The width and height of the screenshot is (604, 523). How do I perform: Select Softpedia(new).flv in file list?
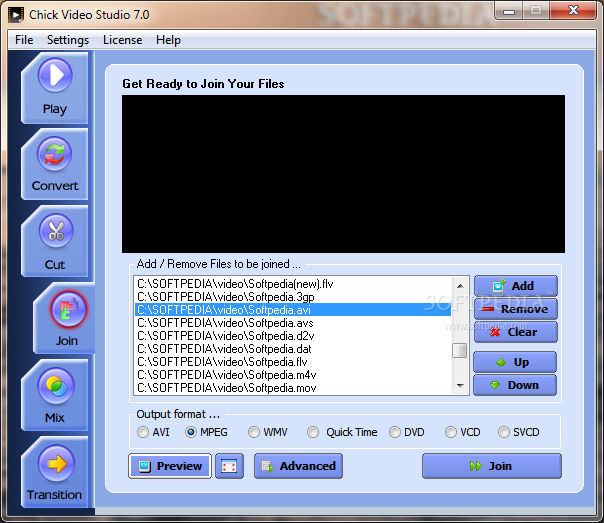tap(293, 284)
